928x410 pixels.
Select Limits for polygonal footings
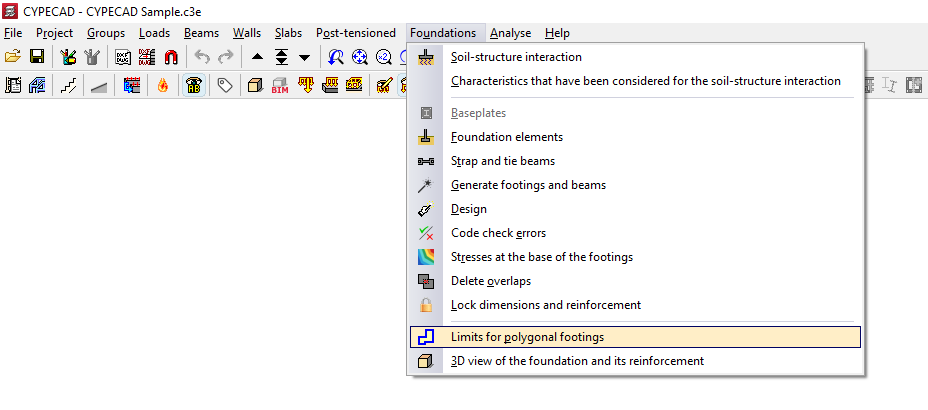527,337
